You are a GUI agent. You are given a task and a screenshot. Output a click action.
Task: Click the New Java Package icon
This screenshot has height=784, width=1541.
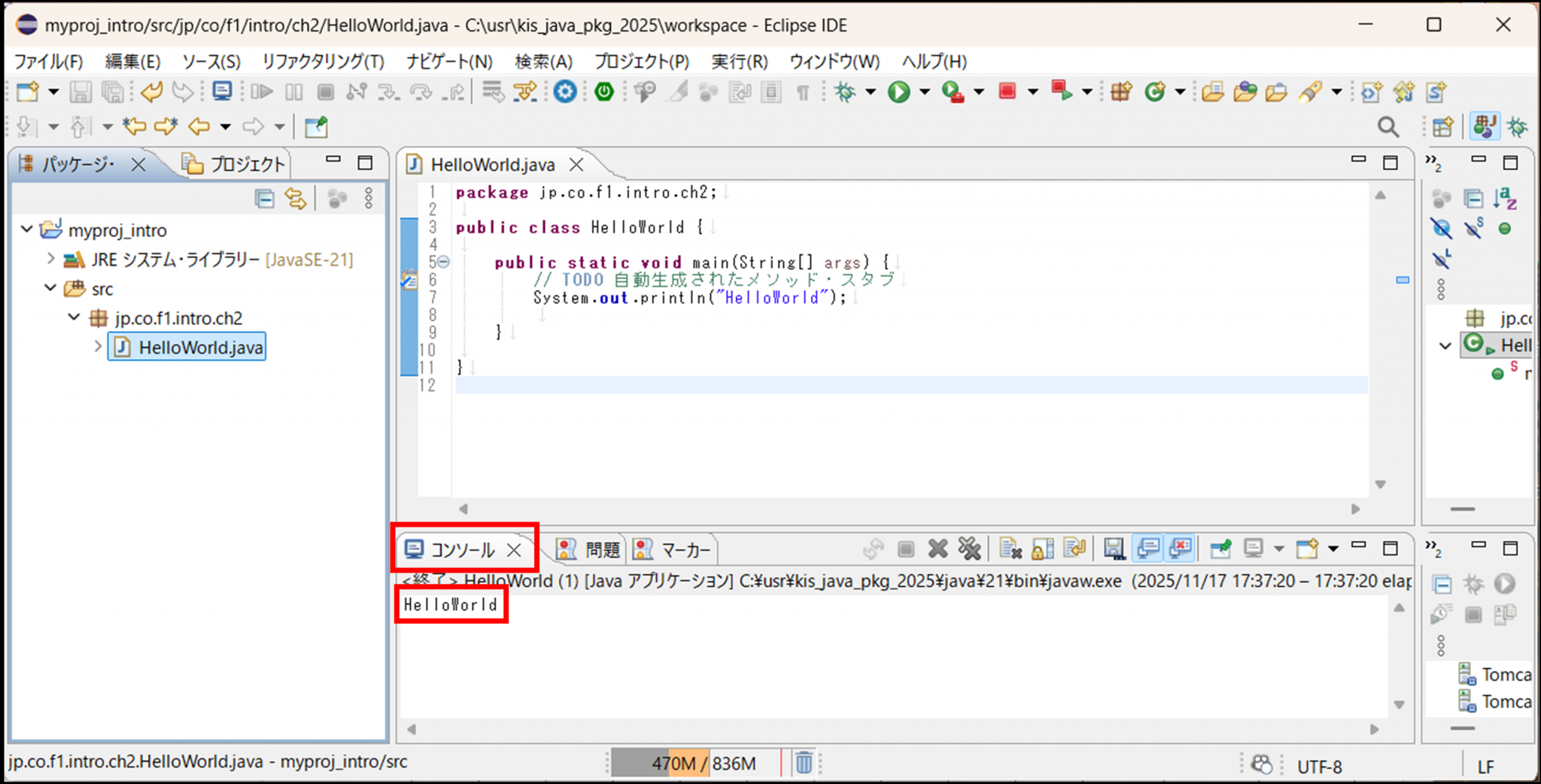(1121, 93)
